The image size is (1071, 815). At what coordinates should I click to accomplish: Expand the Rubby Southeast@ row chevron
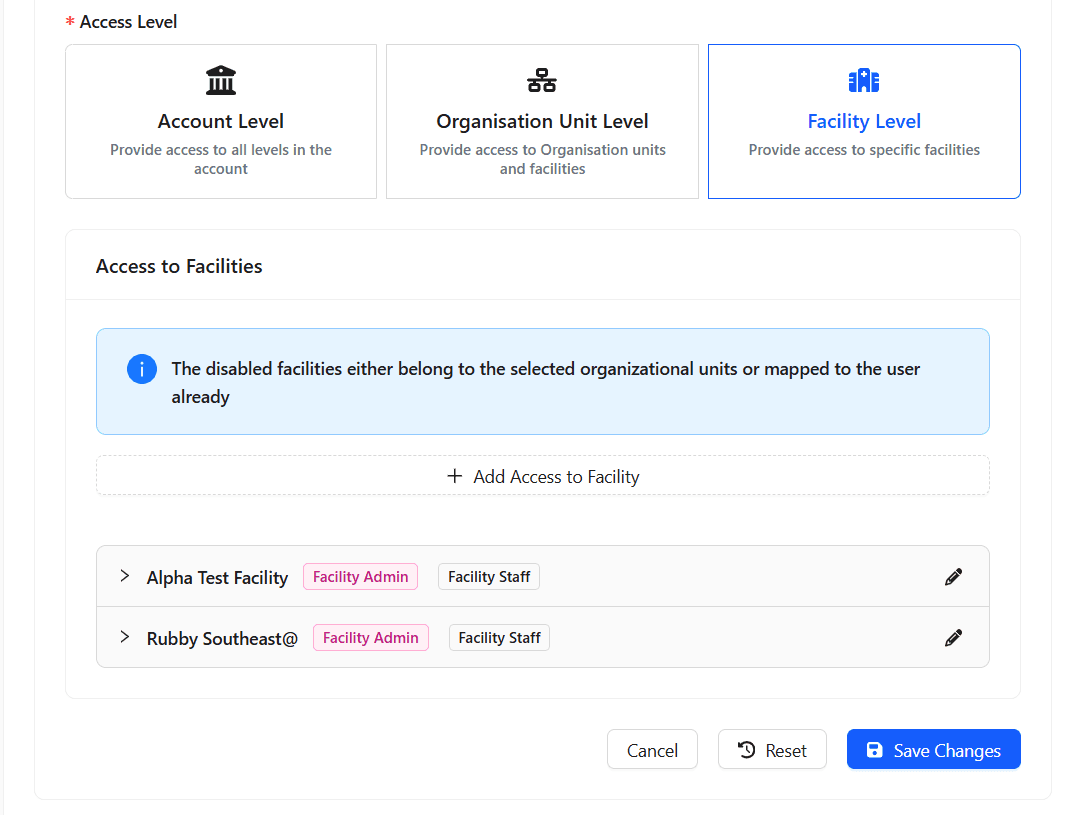[125, 637]
